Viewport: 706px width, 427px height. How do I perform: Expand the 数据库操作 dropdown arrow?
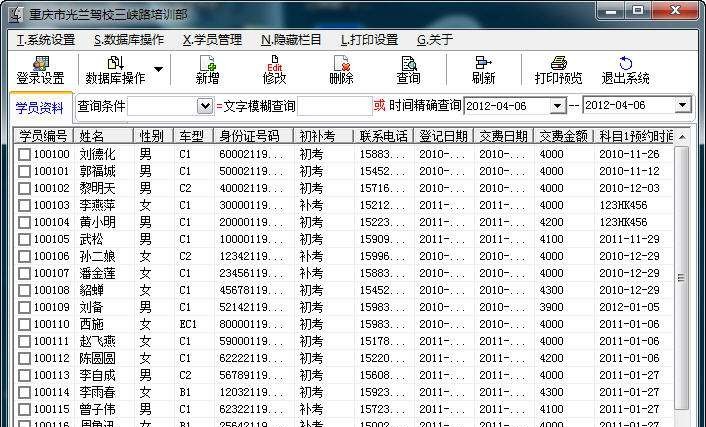pos(158,69)
